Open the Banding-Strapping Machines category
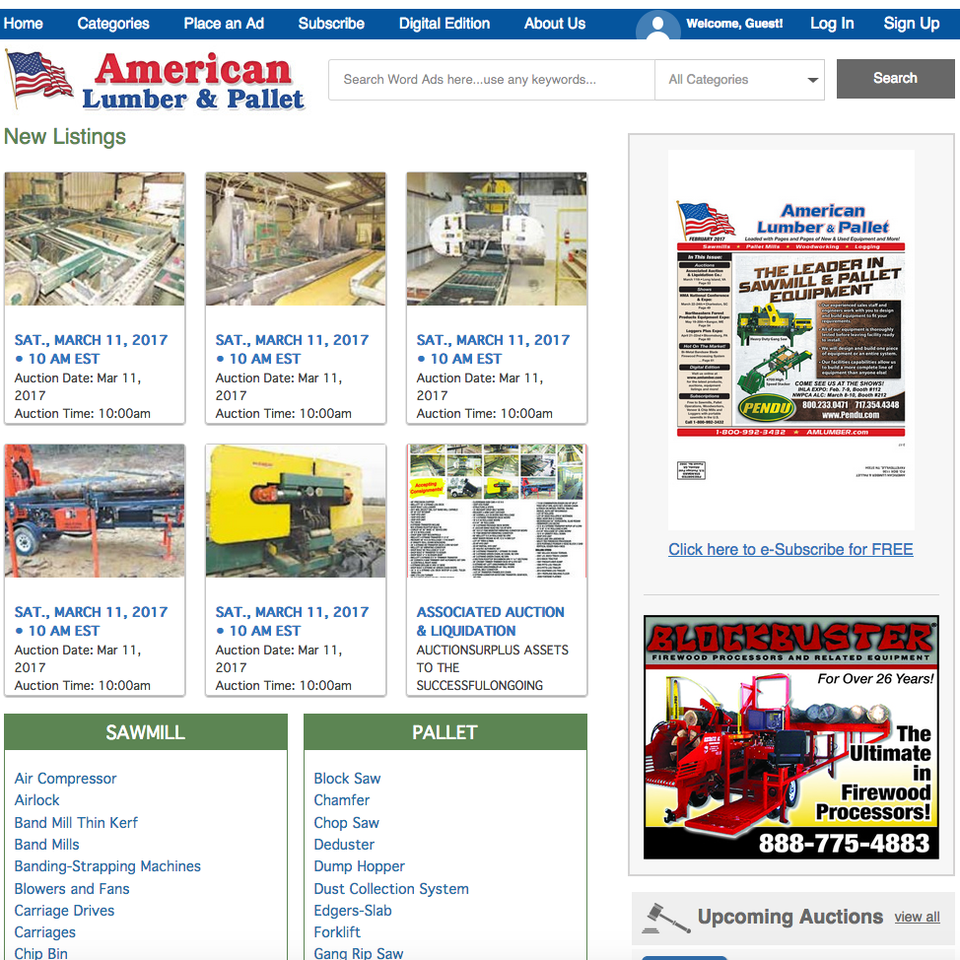Screen dimensions: 960x960 tap(107, 866)
